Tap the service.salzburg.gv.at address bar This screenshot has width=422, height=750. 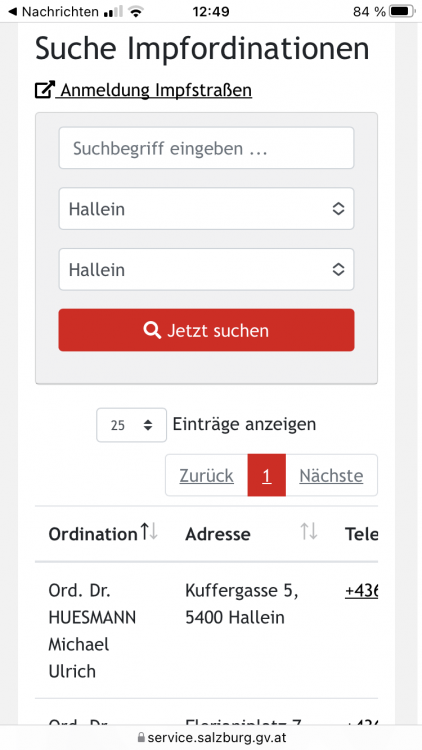[211, 738]
